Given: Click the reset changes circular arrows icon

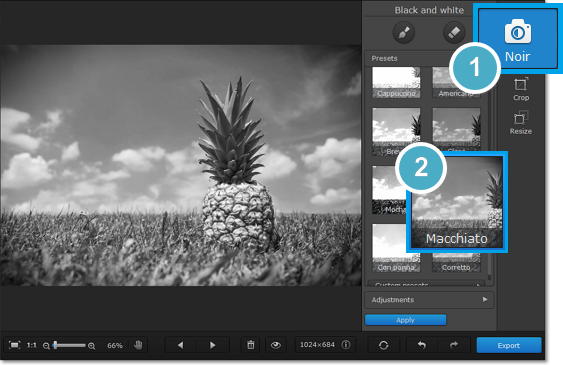Looking at the screenshot, I should 383,345.
